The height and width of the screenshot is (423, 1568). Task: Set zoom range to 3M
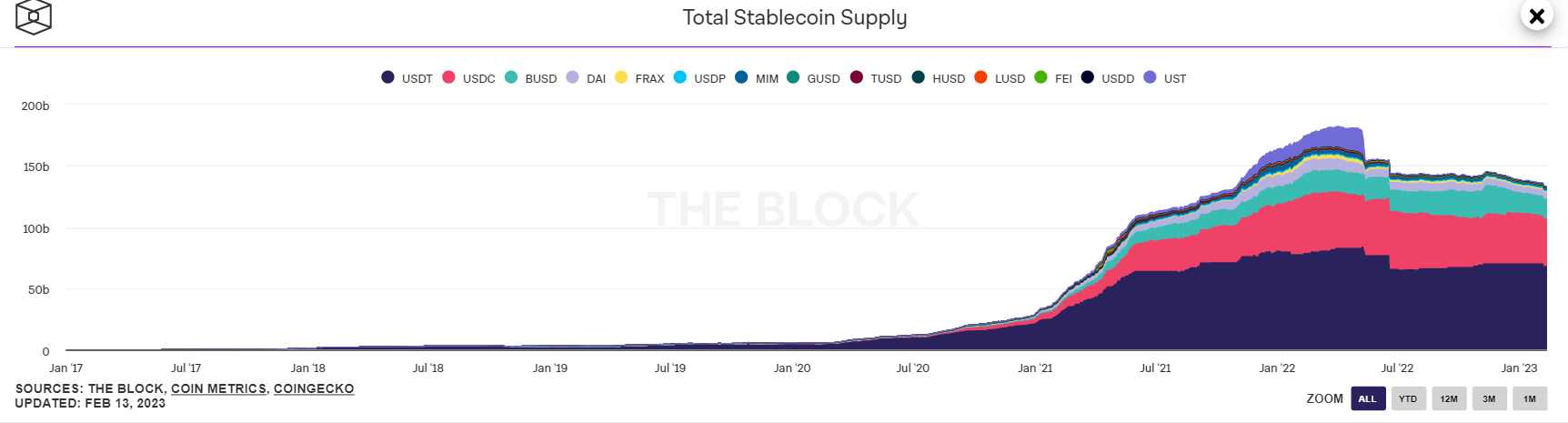(x=1489, y=398)
